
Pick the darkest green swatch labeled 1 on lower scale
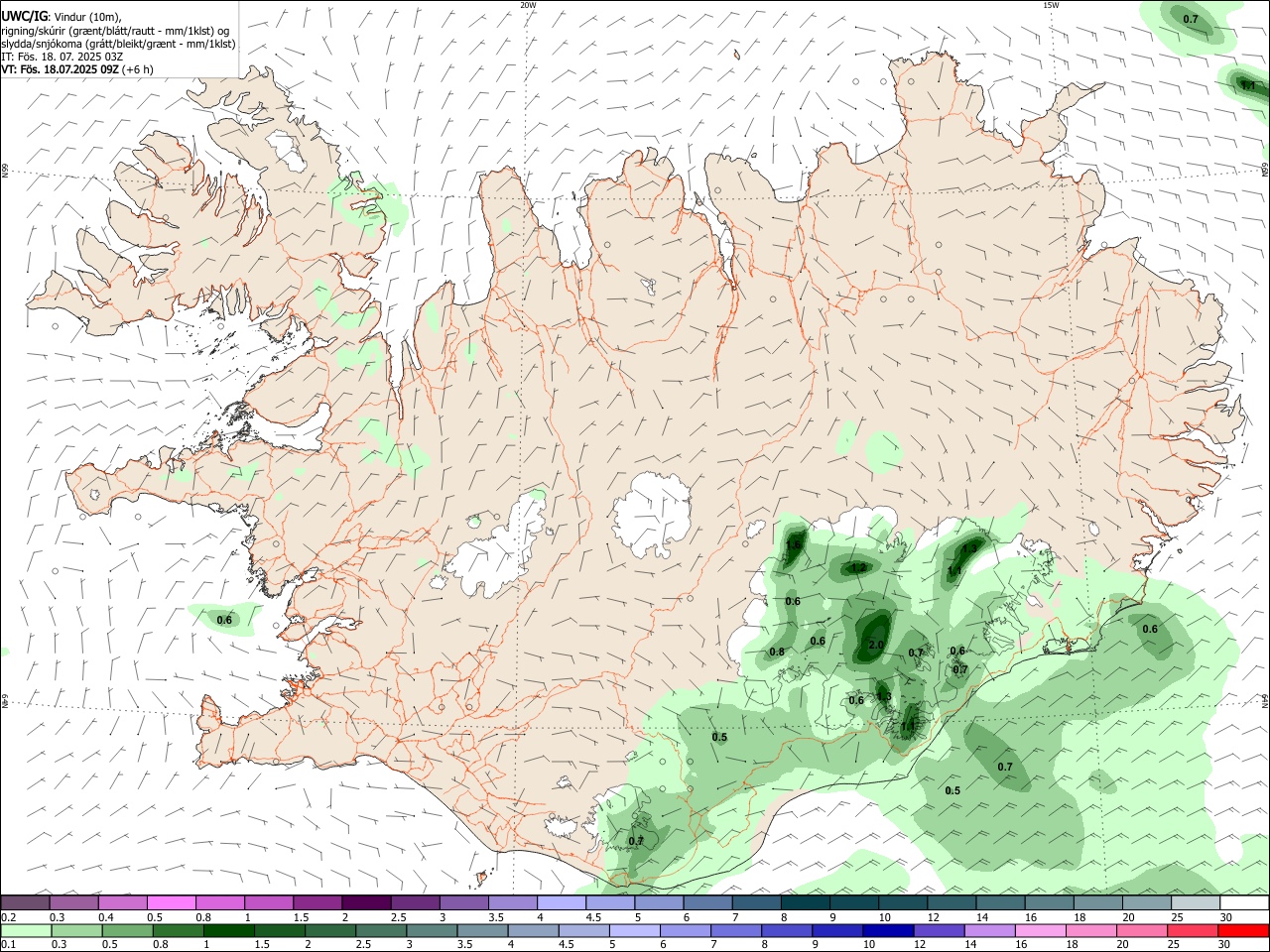point(228,931)
